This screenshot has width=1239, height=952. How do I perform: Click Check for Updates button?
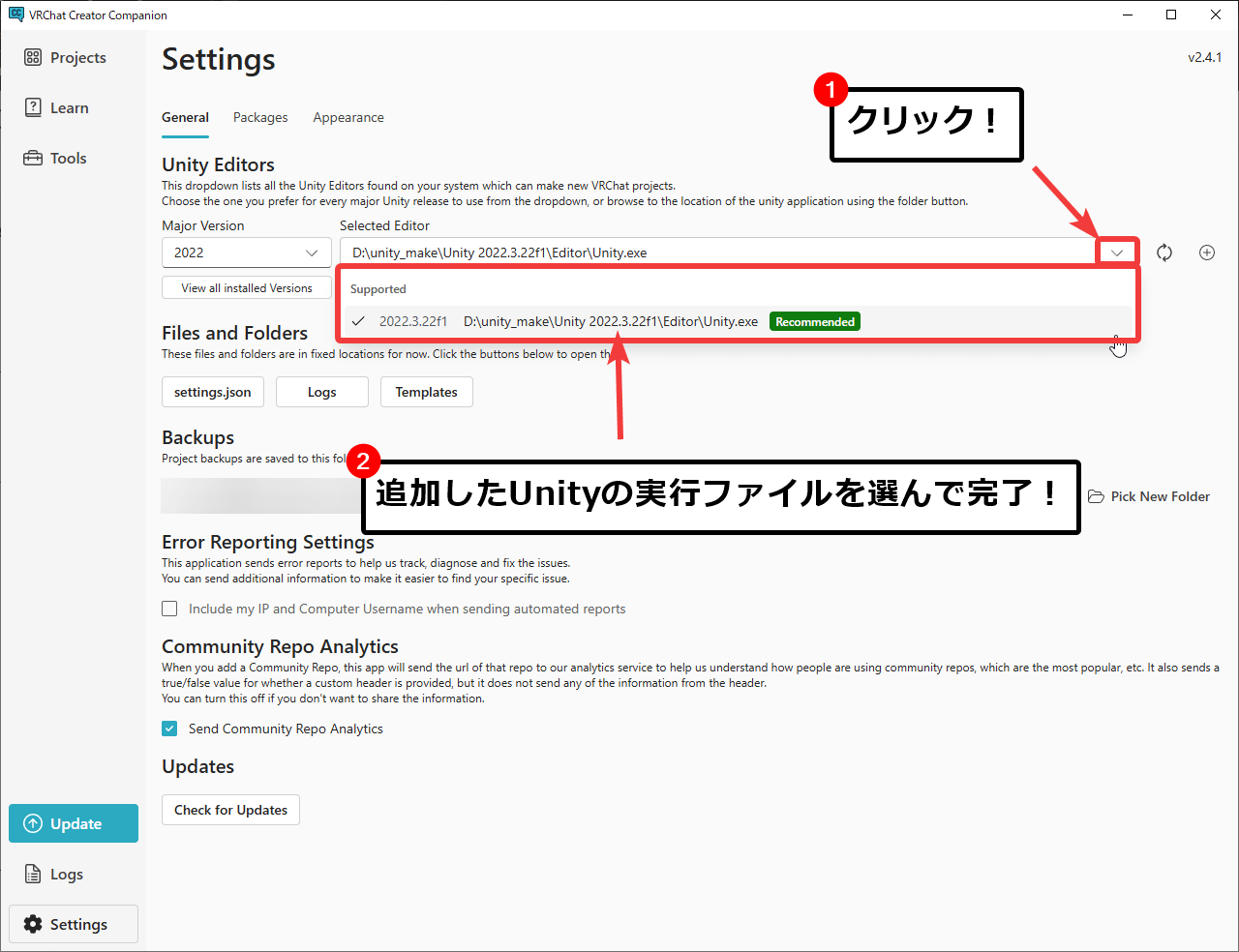[x=230, y=810]
